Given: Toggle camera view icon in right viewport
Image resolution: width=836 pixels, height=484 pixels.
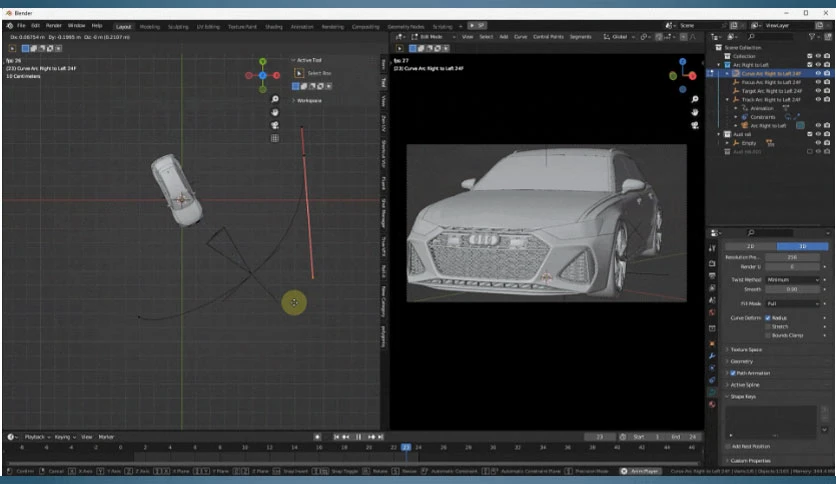Looking at the screenshot, I should (x=695, y=125).
